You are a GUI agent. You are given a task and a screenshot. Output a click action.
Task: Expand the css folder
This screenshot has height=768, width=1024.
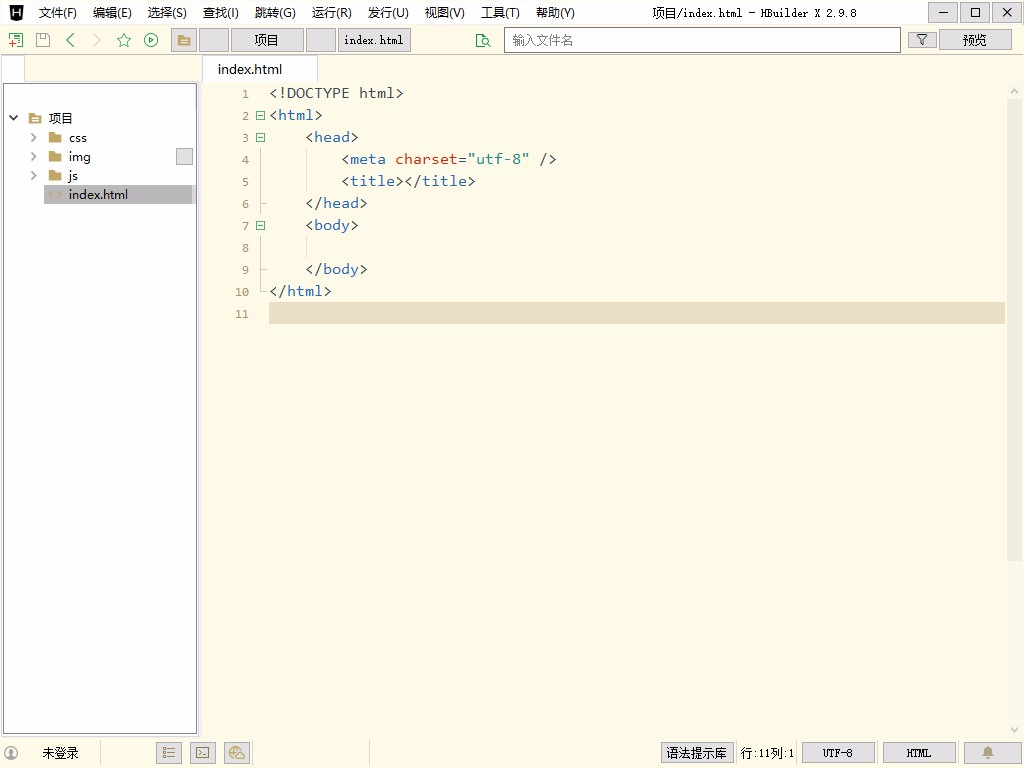33,137
